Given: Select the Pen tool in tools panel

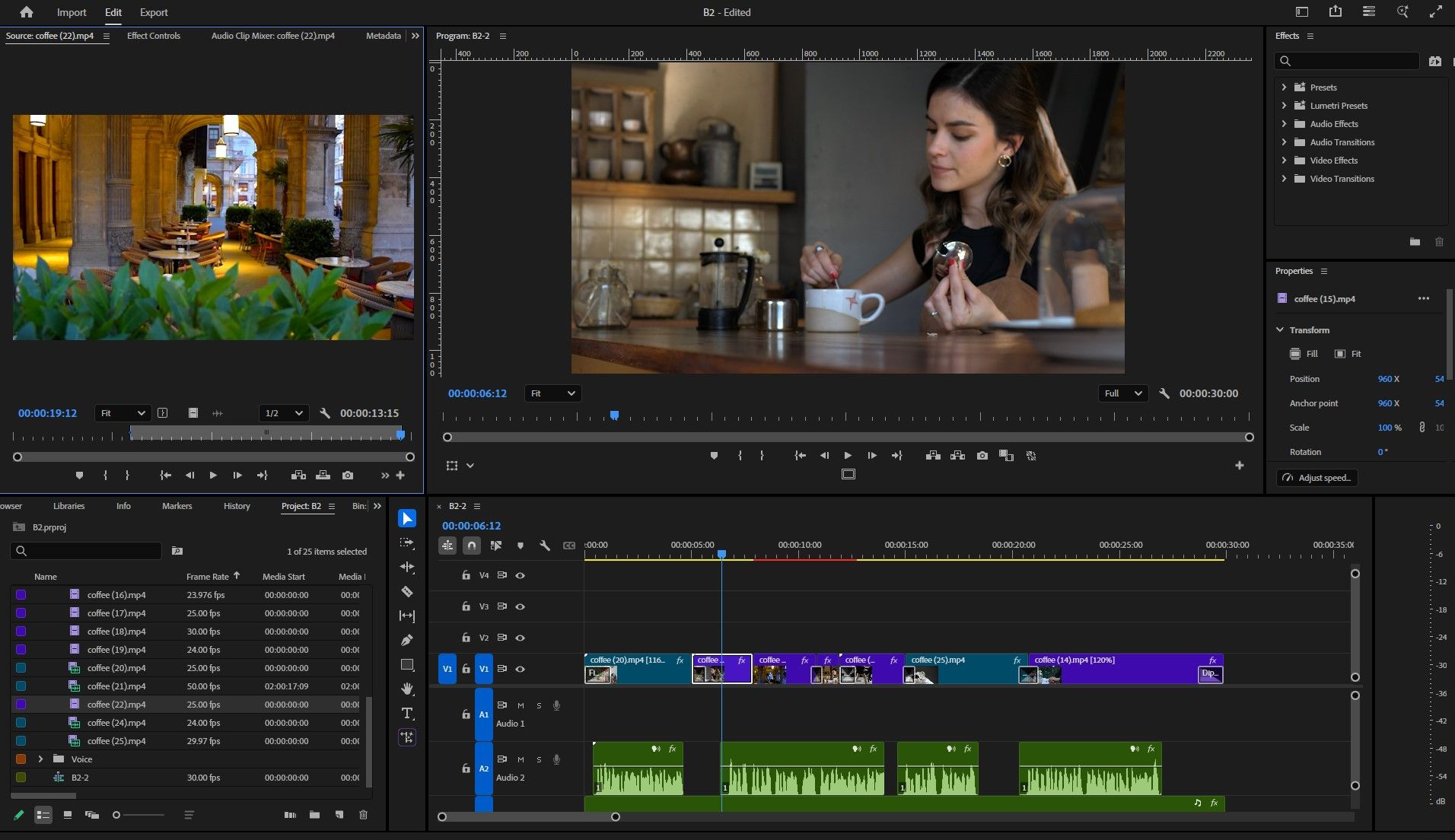Looking at the screenshot, I should tap(407, 640).
